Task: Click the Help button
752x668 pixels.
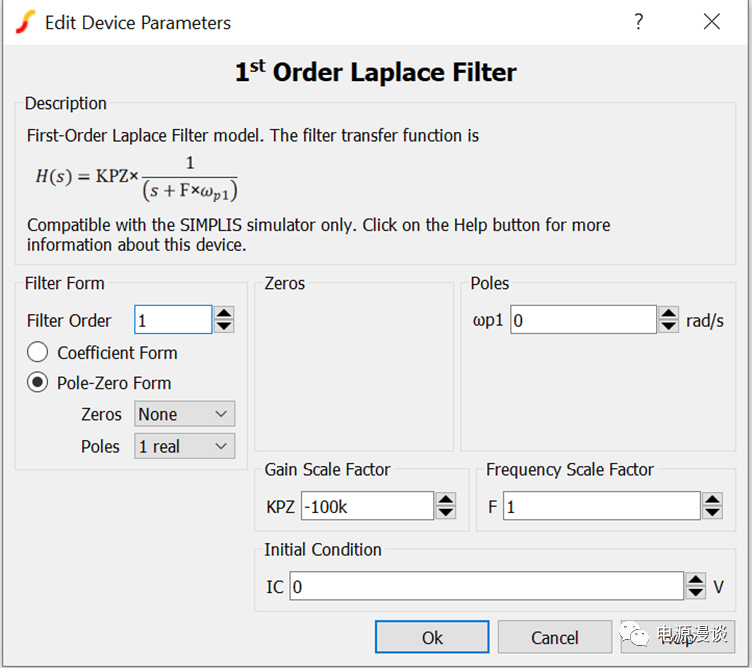Action: (677, 637)
